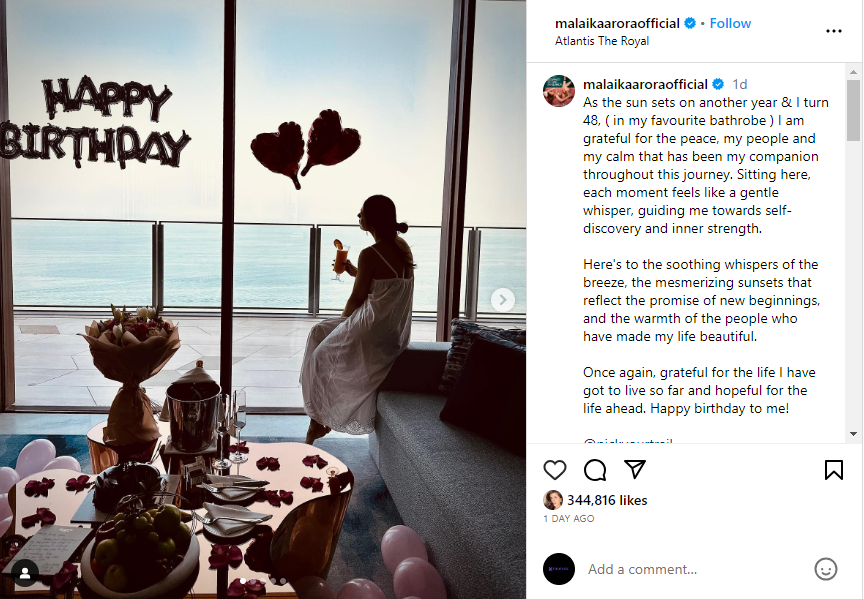Click the caption scrollbar down arrow
This screenshot has width=864, height=599.
pyautogui.click(x=853, y=434)
